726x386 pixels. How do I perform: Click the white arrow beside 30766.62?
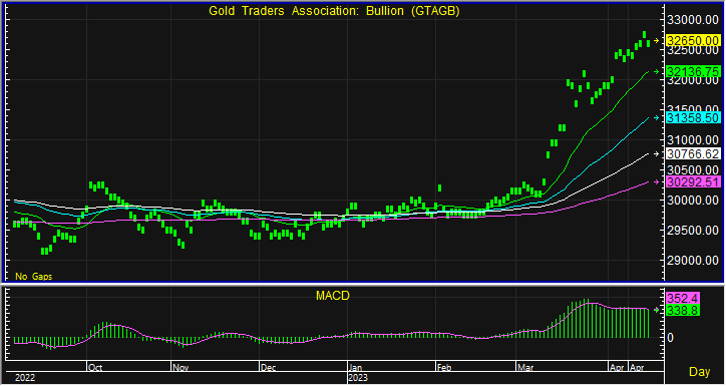click(656, 154)
